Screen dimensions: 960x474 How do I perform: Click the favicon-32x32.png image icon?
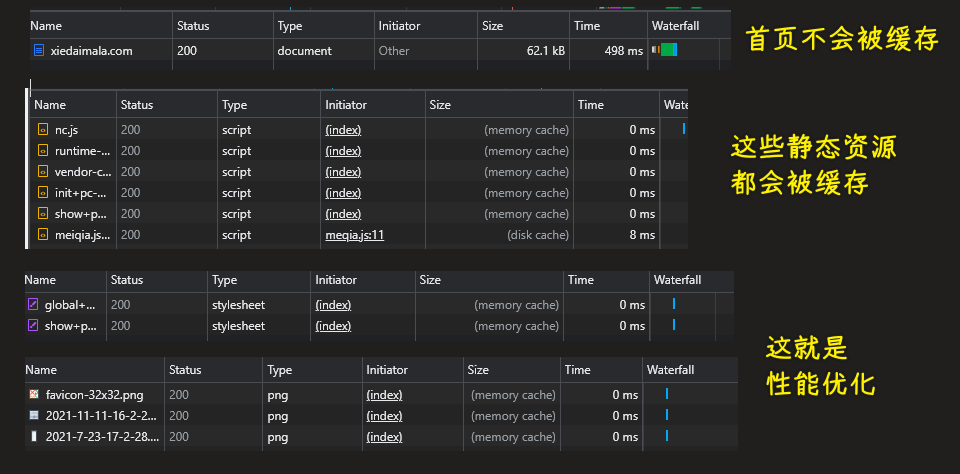point(34,395)
